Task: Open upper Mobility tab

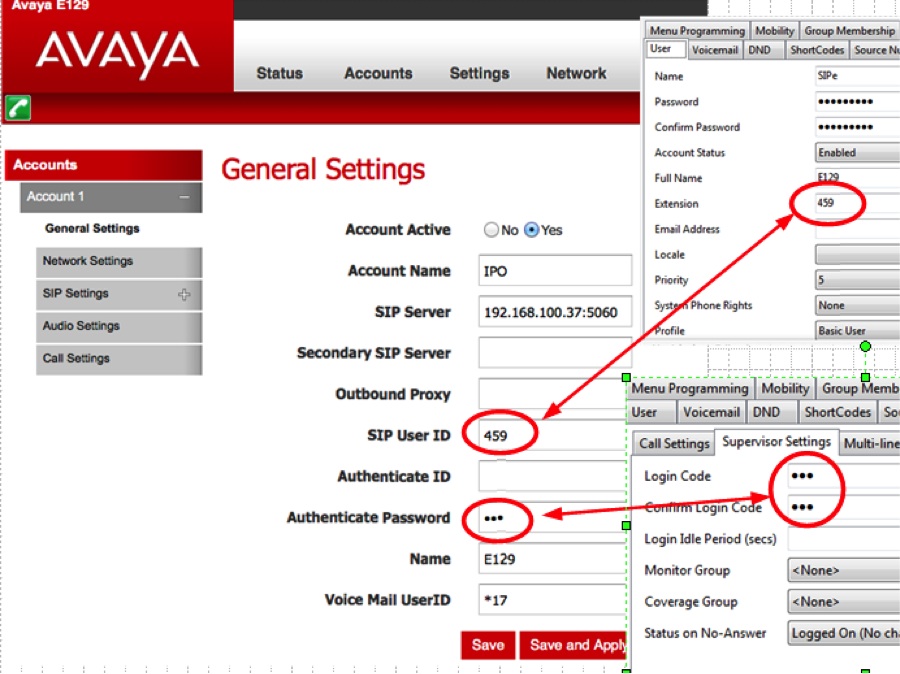Action: point(774,30)
